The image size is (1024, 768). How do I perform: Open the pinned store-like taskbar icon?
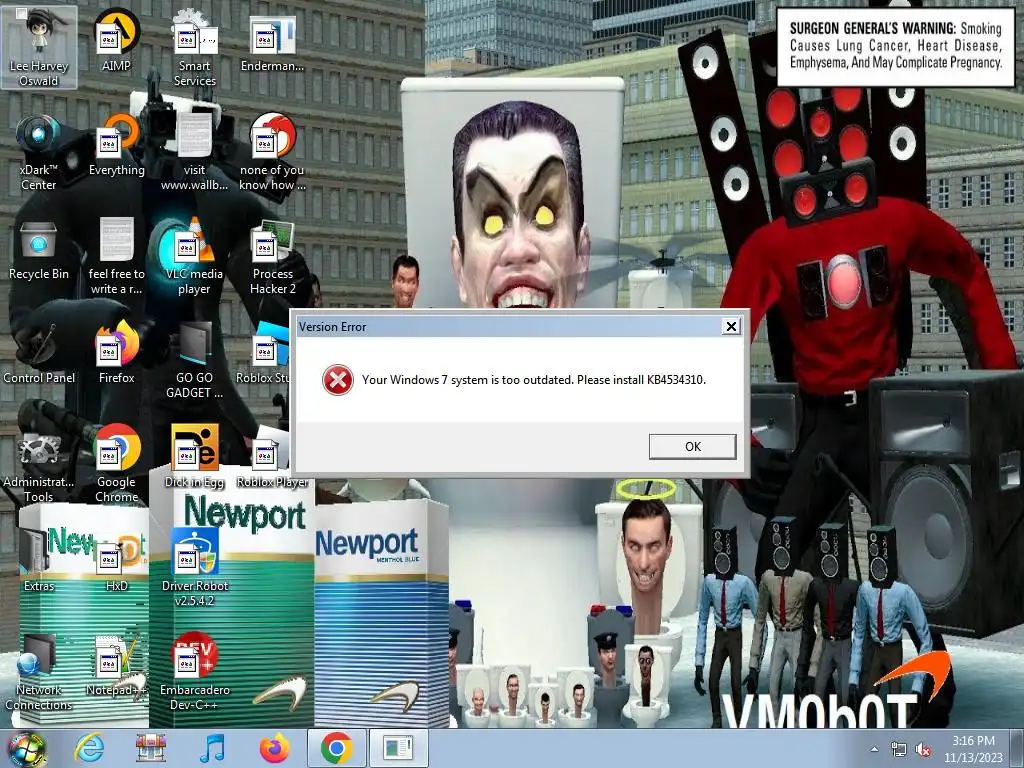click(x=150, y=748)
